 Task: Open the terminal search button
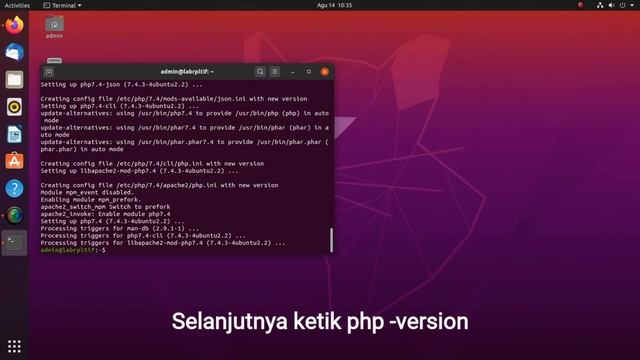click(x=260, y=72)
